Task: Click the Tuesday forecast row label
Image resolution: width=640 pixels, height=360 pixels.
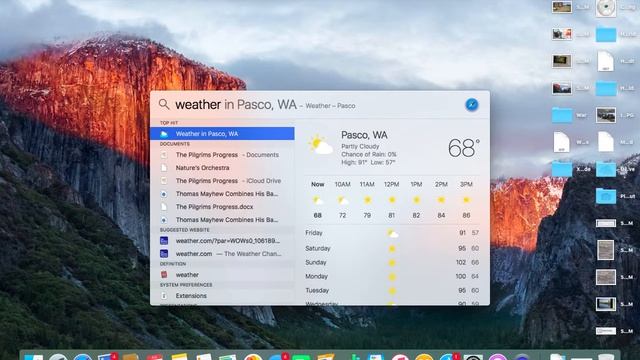Action: pos(317,290)
